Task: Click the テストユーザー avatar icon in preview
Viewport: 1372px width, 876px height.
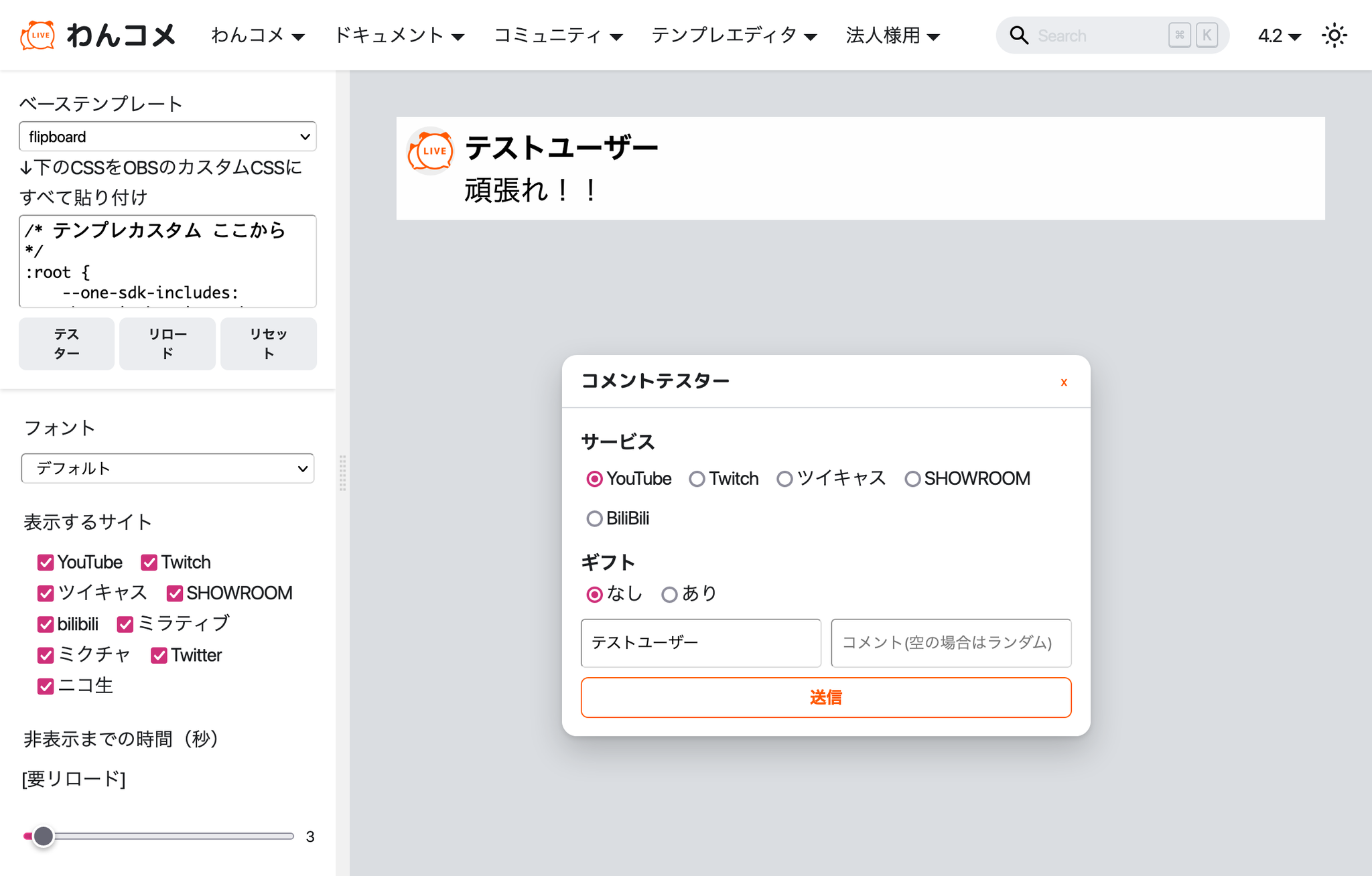Action: pos(431,151)
